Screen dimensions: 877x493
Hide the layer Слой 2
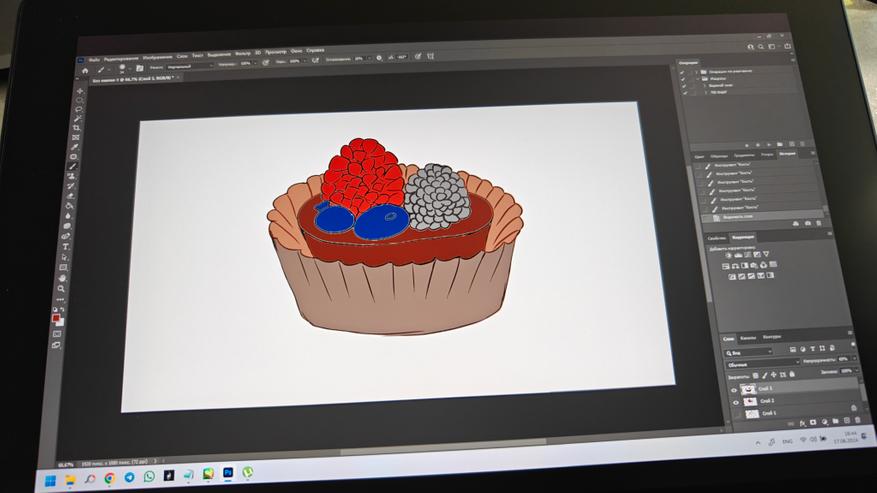pos(735,402)
